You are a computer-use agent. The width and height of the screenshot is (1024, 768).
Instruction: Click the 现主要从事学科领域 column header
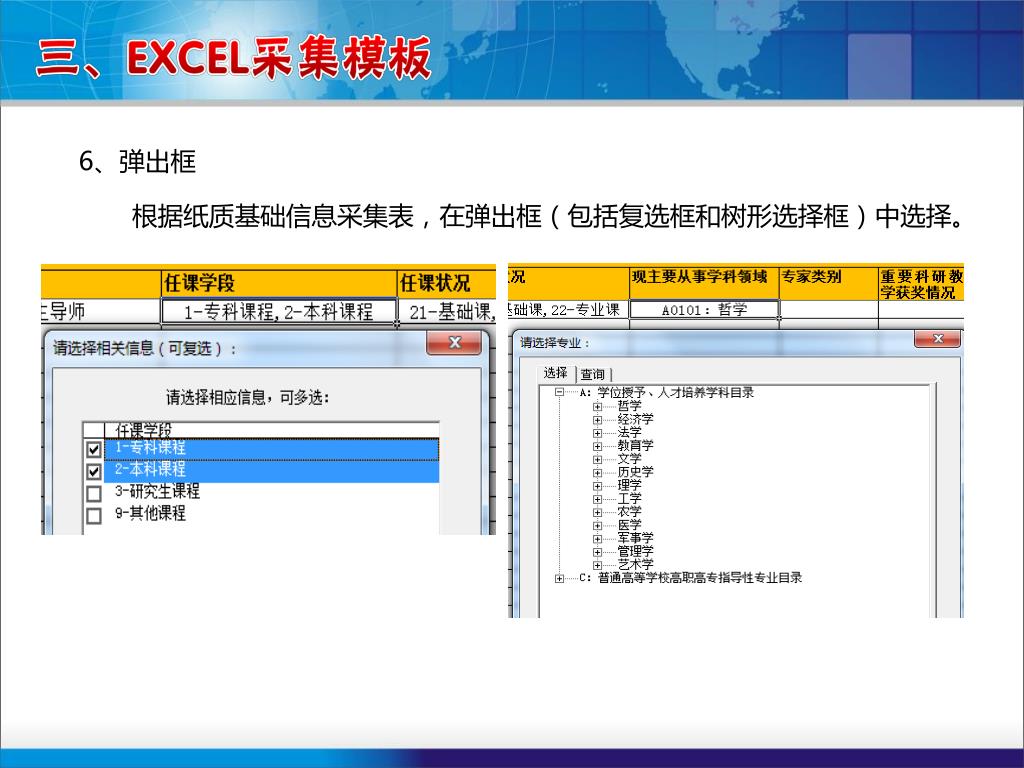coord(705,283)
